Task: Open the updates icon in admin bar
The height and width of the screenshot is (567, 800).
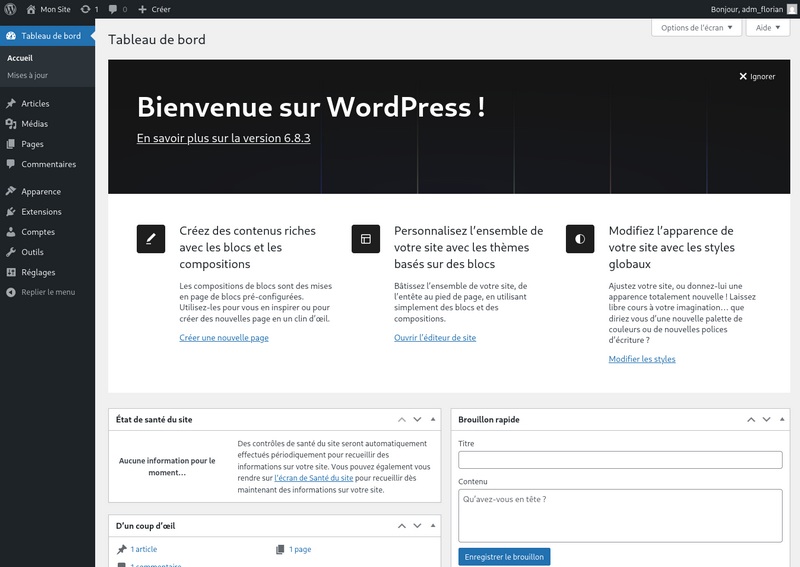Action: coord(89,9)
